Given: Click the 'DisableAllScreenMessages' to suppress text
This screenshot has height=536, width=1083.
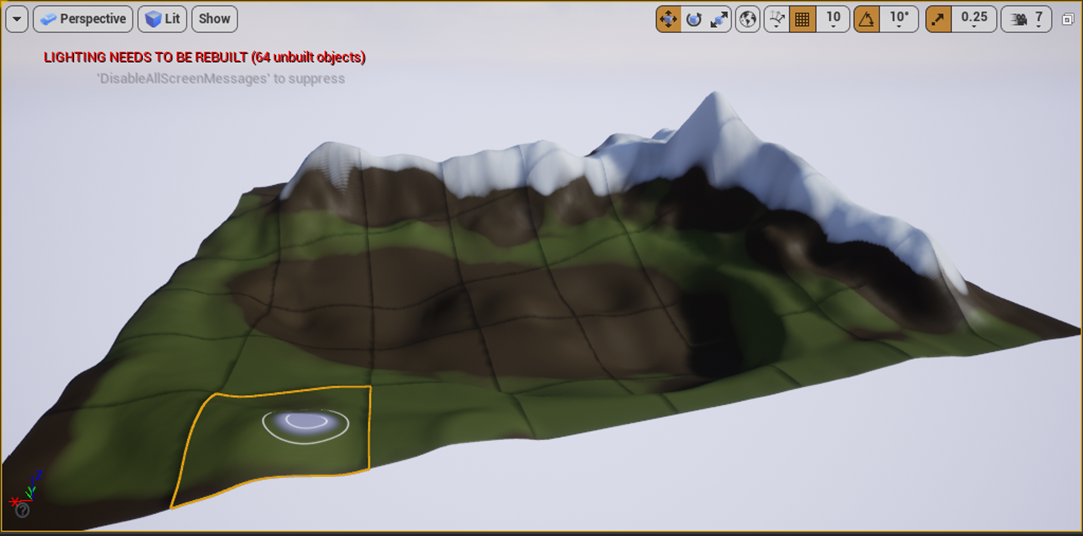Looking at the screenshot, I should click(x=221, y=79).
